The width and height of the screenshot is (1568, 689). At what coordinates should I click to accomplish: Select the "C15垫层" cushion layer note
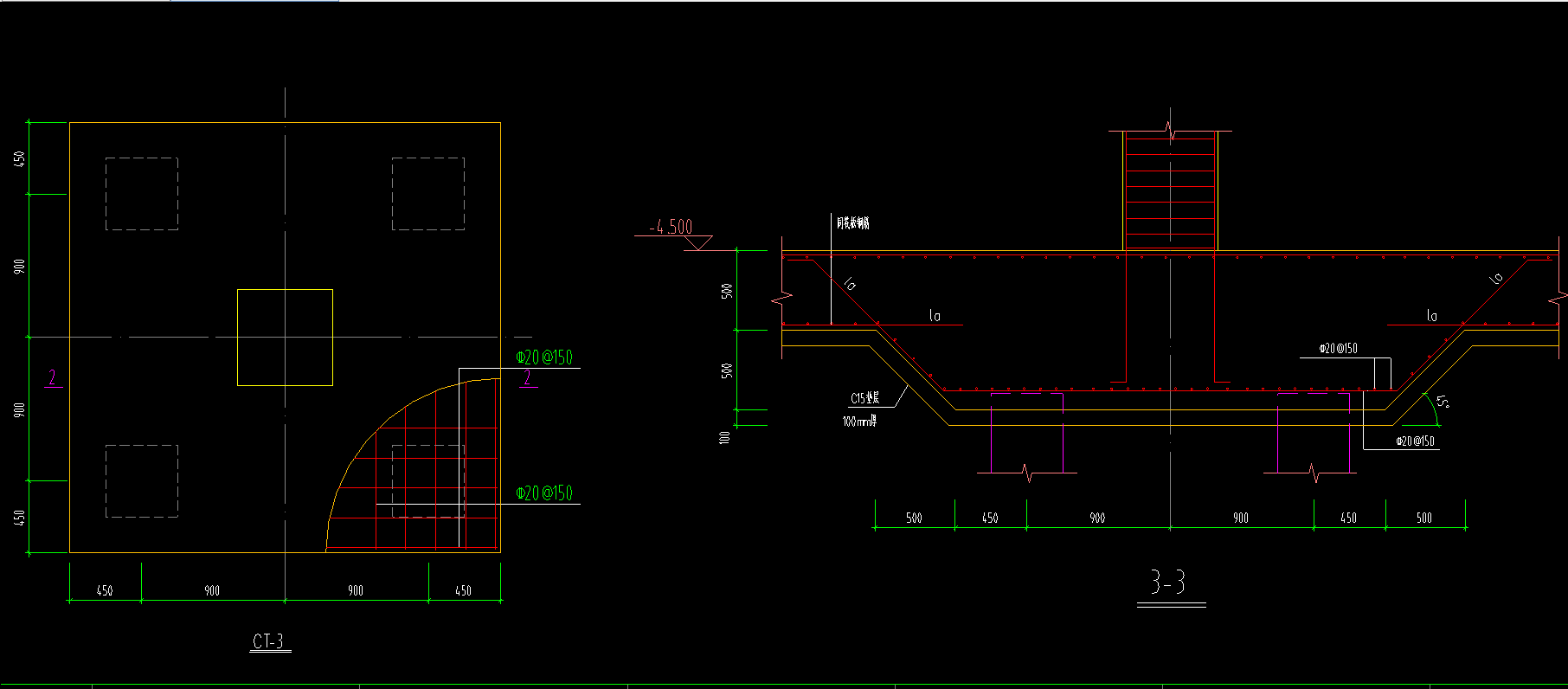click(864, 398)
